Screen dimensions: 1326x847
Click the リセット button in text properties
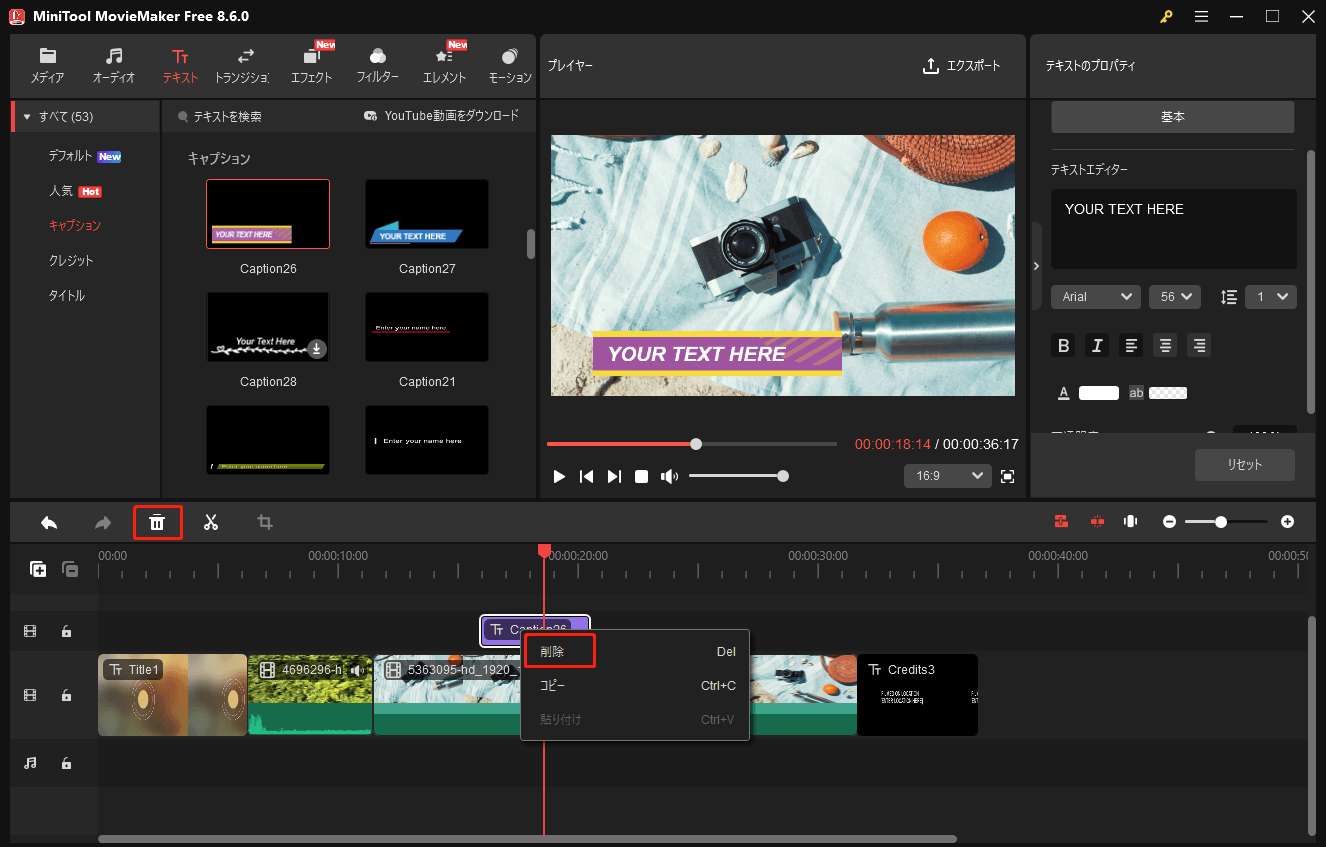coord(1244,464)
